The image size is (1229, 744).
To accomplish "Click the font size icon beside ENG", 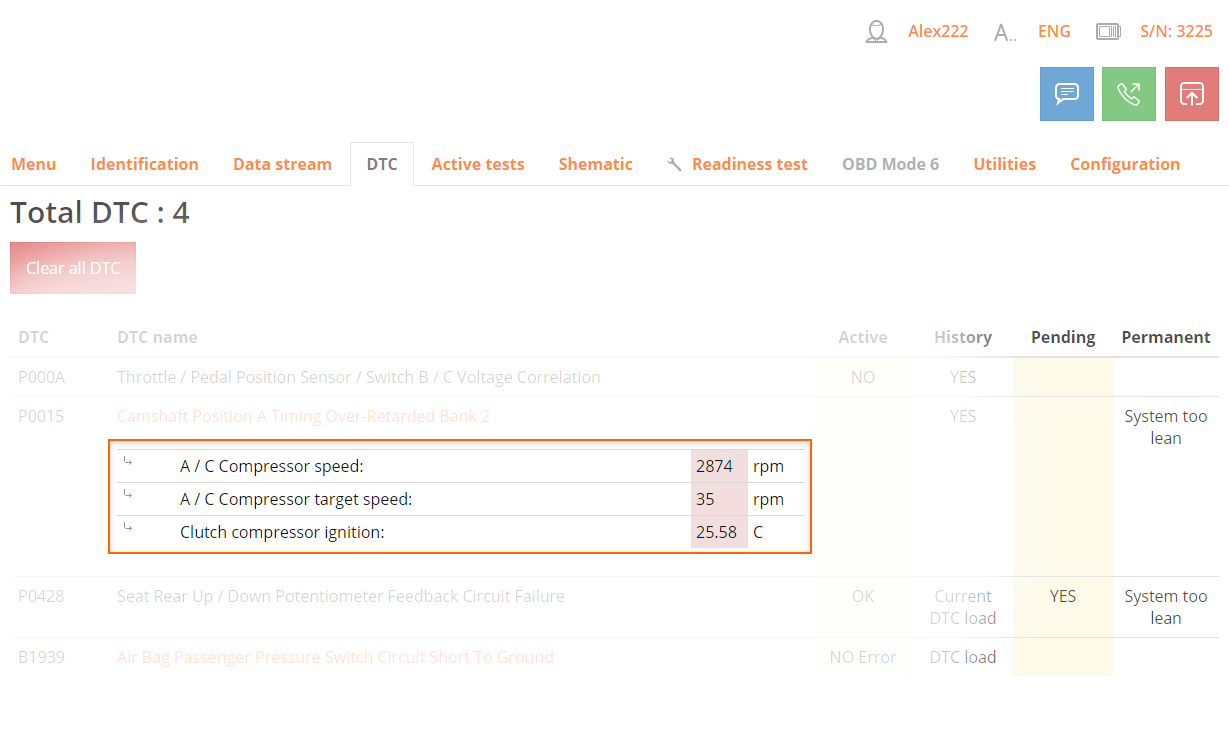I will (1004, 33).
